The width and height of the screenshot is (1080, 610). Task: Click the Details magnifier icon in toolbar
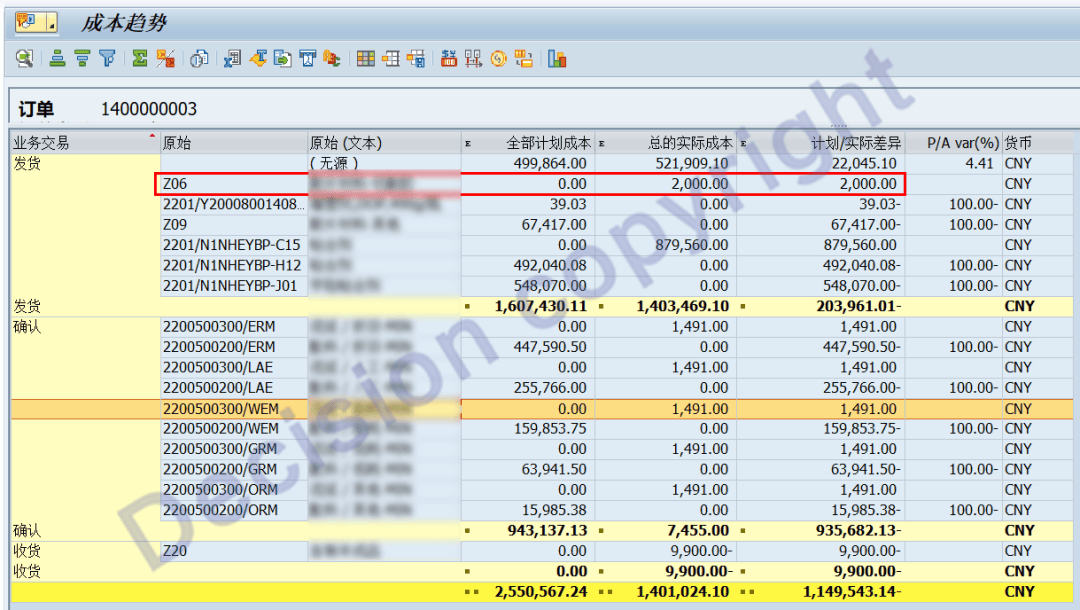point(25,59)
